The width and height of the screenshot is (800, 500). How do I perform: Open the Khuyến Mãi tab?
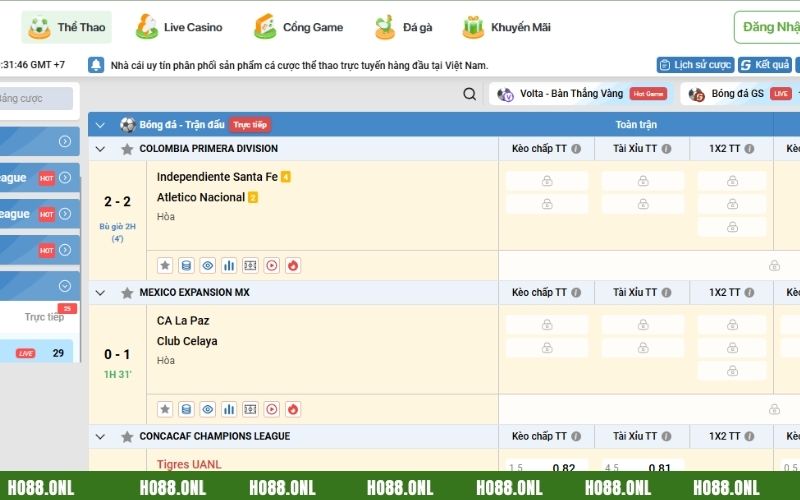506,27
